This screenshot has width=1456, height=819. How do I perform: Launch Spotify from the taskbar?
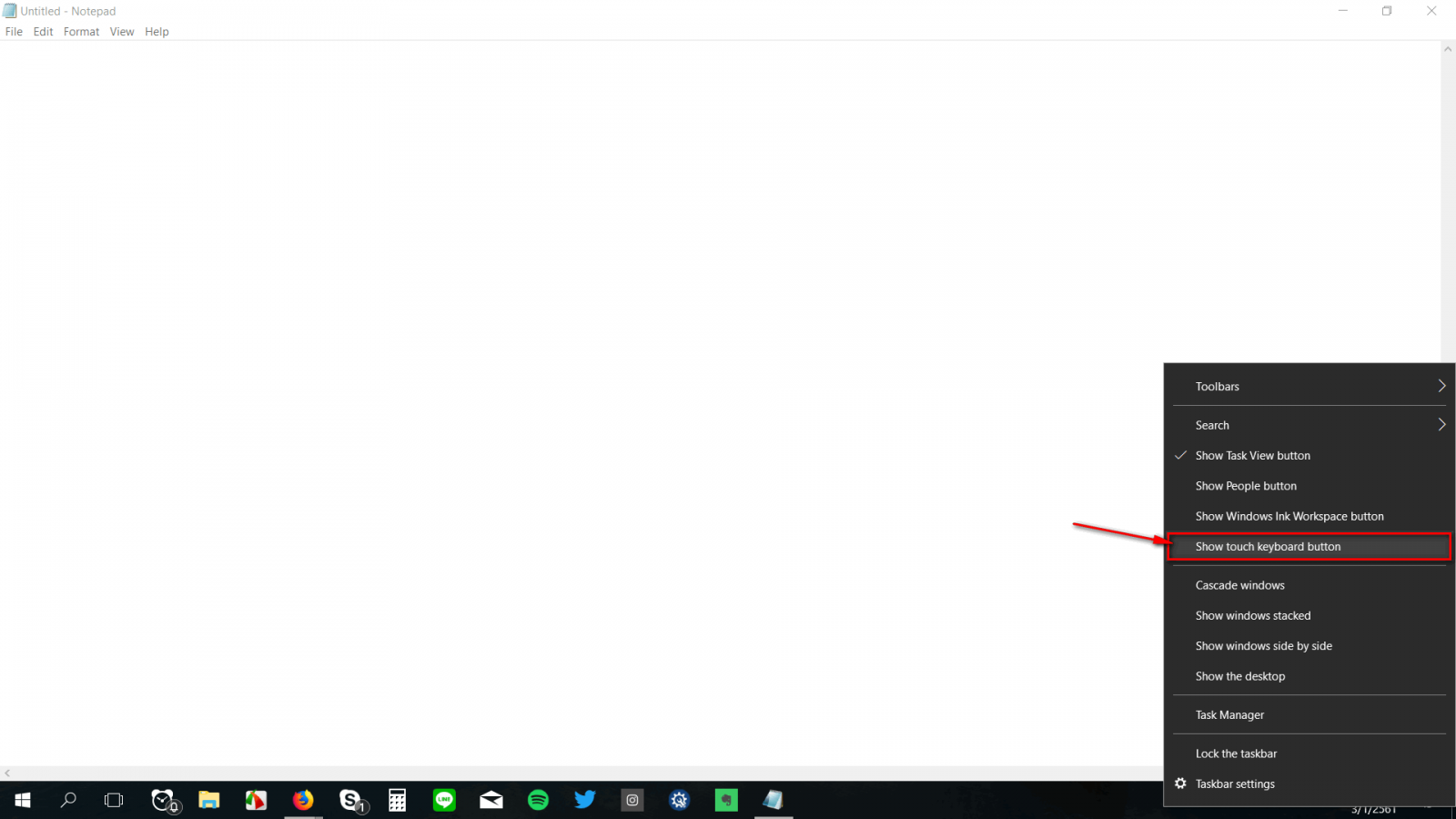coord(539,800)
